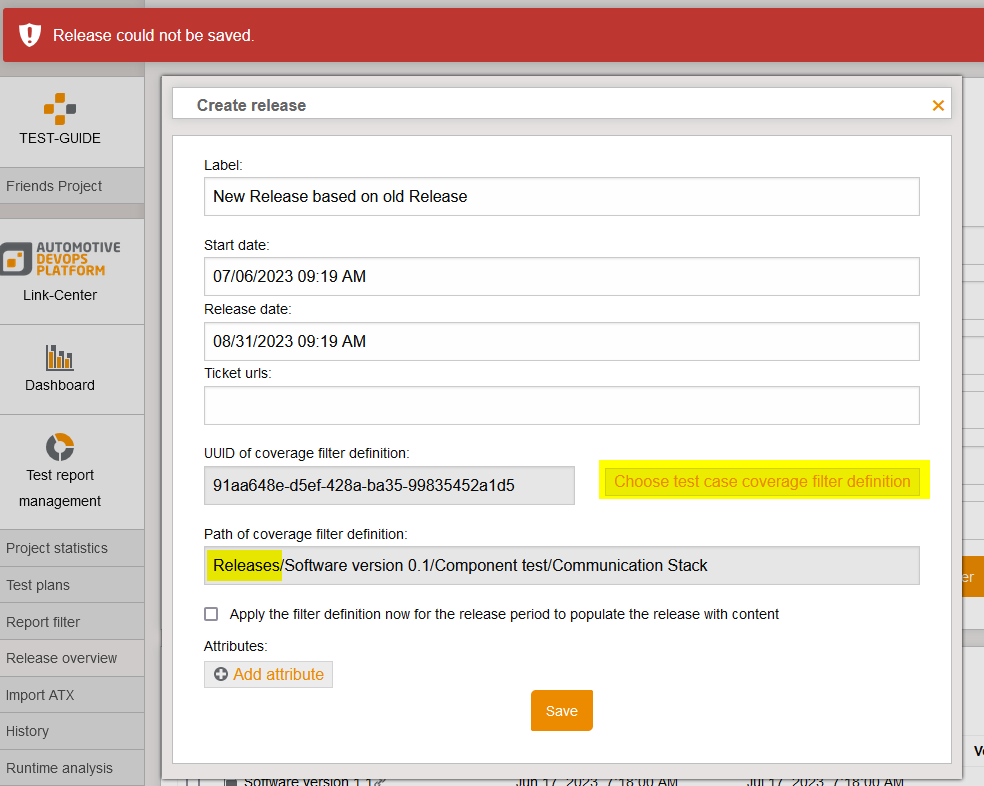
Task: Click Choose test case coverage filter definition
Action: 762,481
